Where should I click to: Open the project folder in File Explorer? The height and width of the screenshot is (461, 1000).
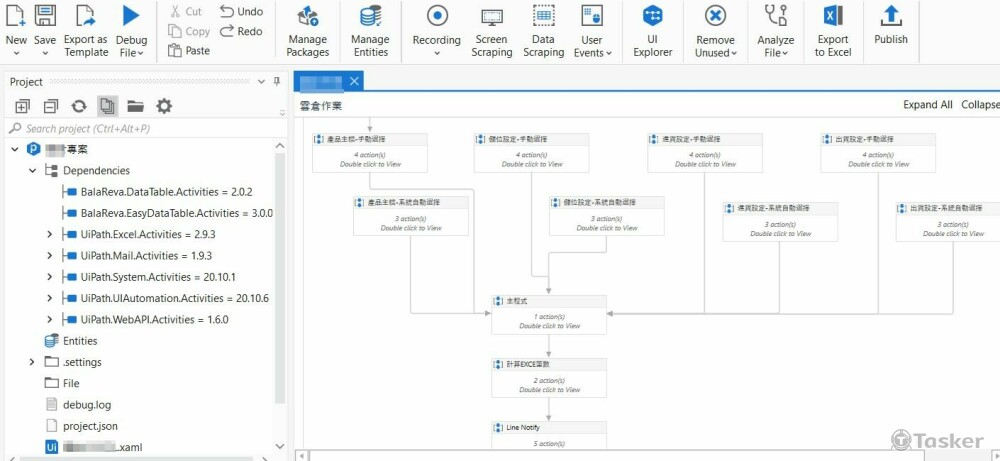135,106
